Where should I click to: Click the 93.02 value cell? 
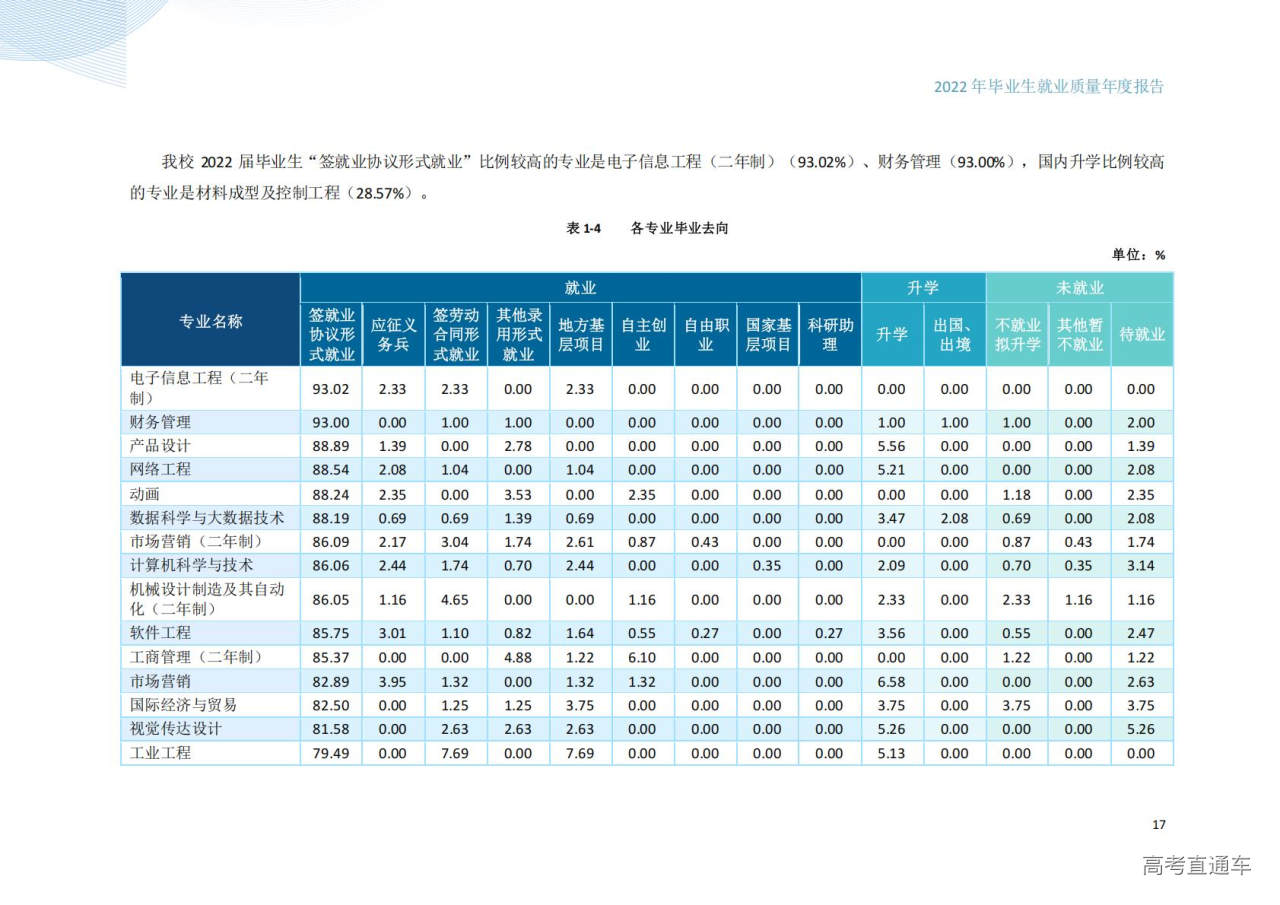(x=331, y=389)
